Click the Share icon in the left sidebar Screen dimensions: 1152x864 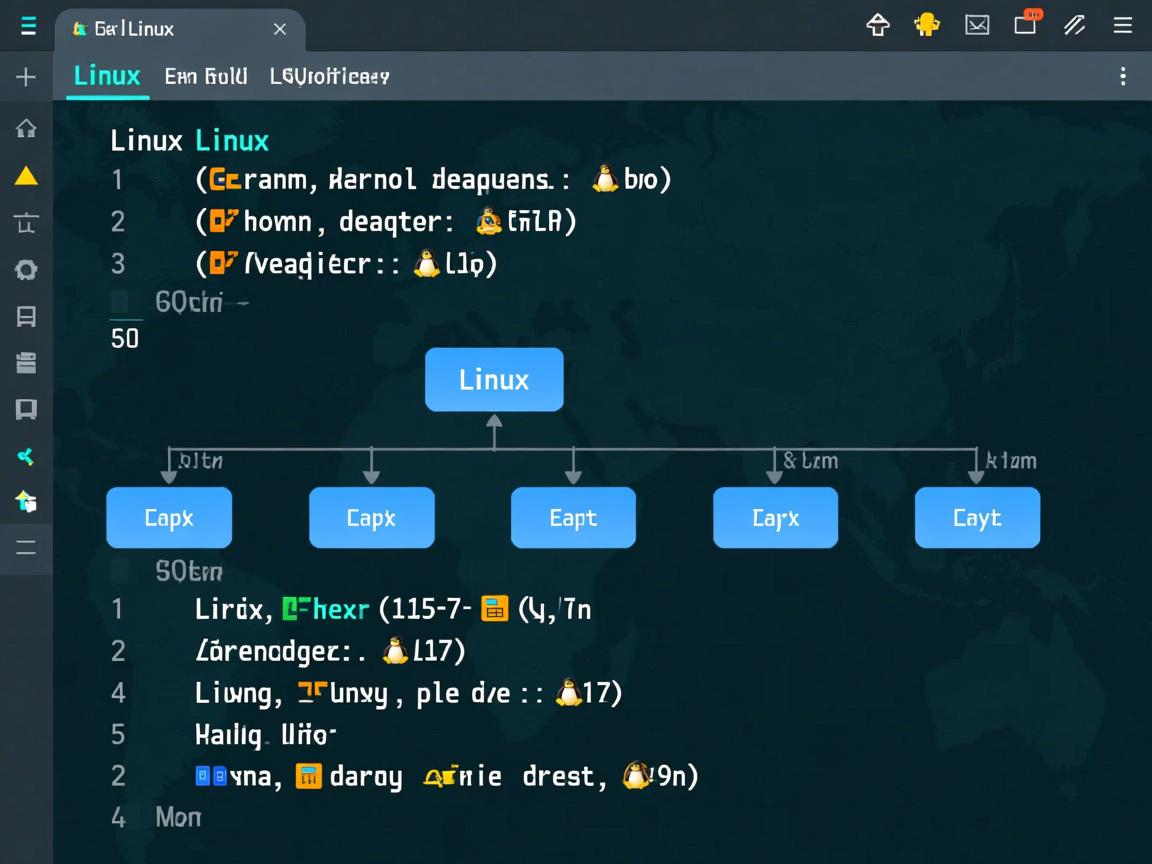coord(26,456)
